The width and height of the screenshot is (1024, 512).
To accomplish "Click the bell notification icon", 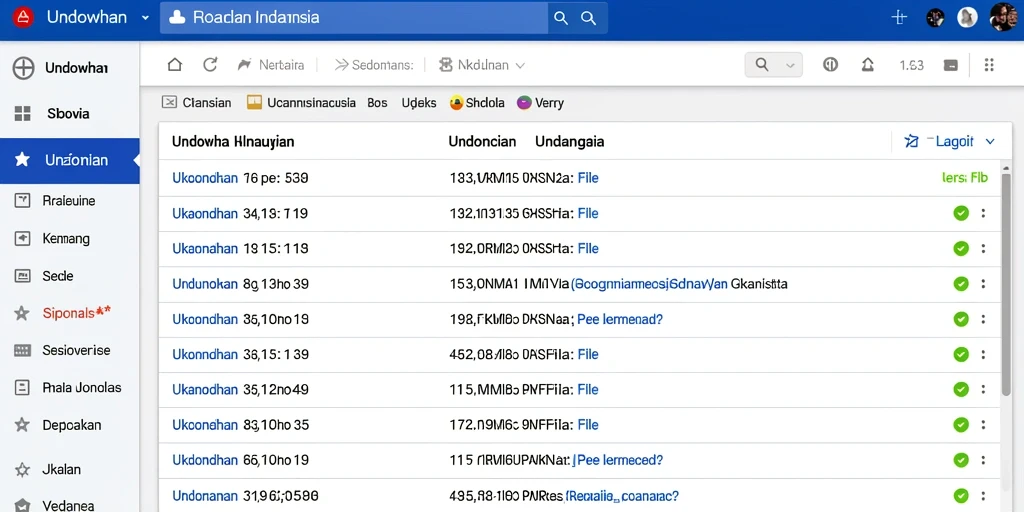I will click(868, 65).
